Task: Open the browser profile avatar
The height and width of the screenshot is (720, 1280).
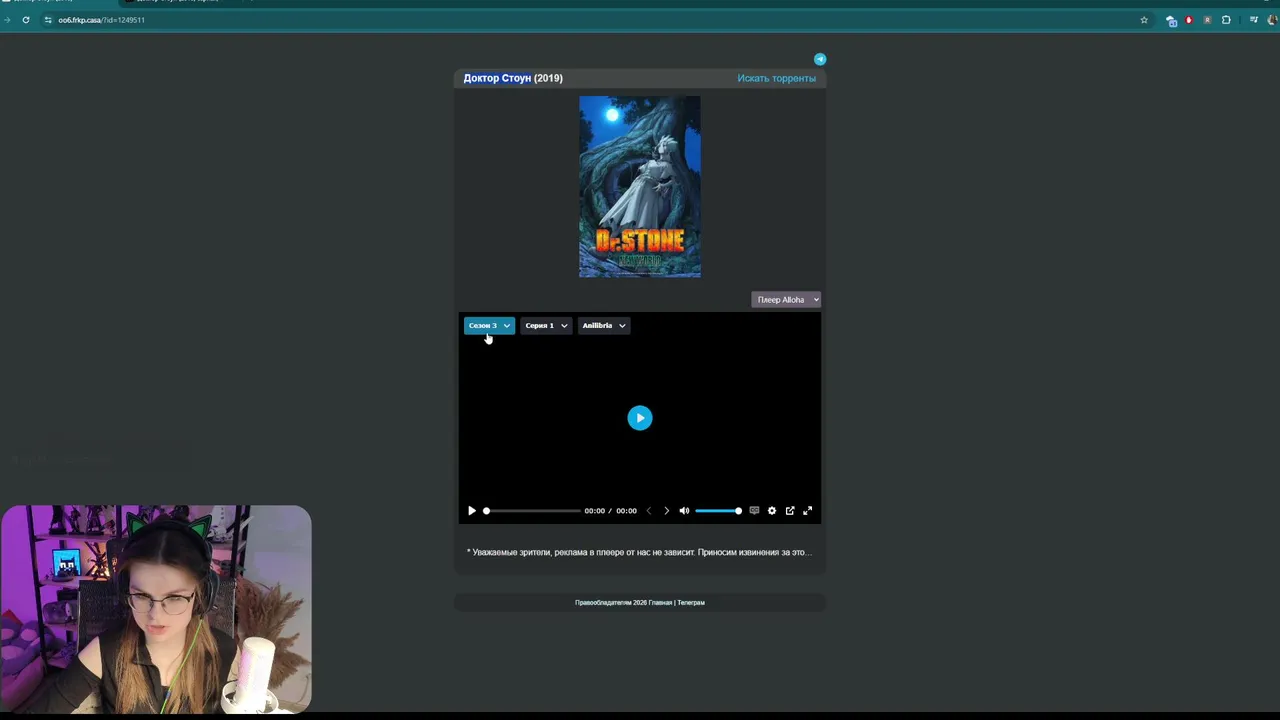Action: click(x=1272, y=20)
